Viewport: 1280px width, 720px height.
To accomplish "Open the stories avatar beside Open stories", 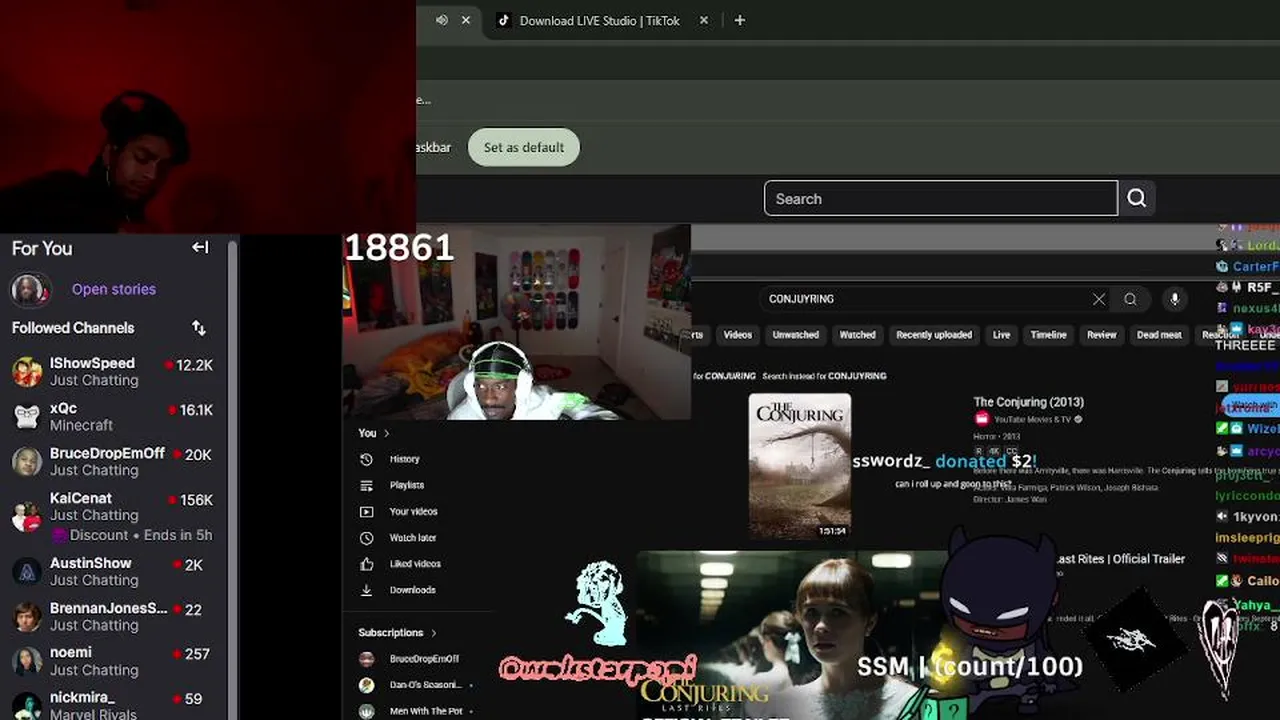I will [x=28, y=289].
